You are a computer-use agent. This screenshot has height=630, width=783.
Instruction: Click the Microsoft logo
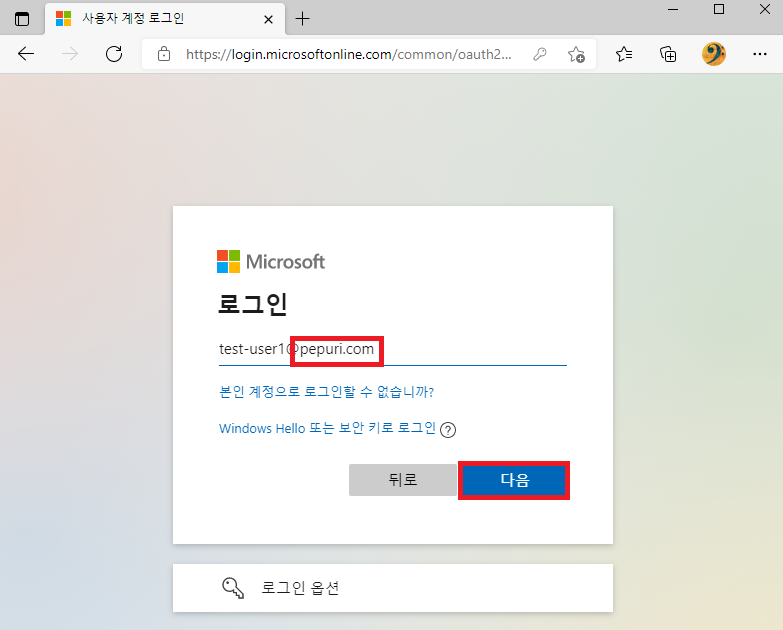pyautogui.click(x=271, y=262)
